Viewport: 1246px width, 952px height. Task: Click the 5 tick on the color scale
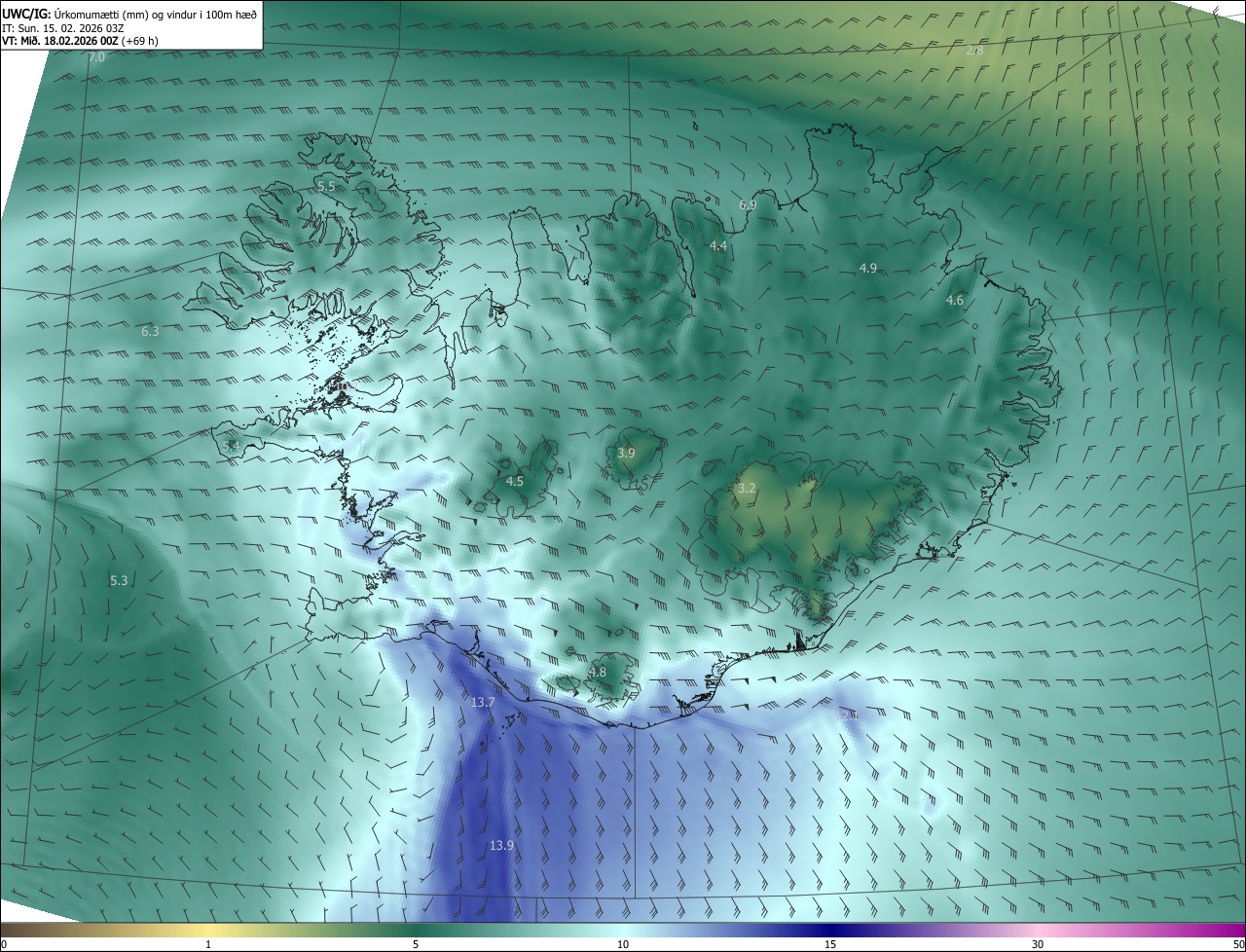click(416, 944)
